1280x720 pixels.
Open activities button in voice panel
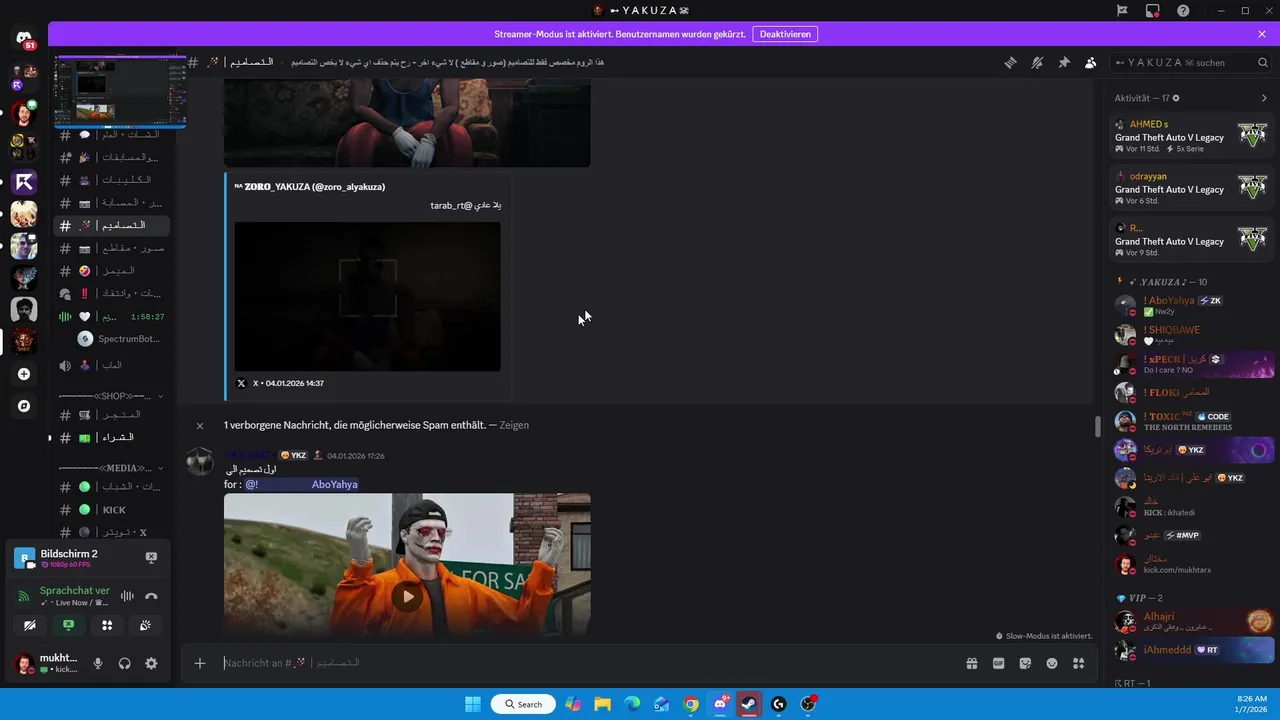(107, 625)
